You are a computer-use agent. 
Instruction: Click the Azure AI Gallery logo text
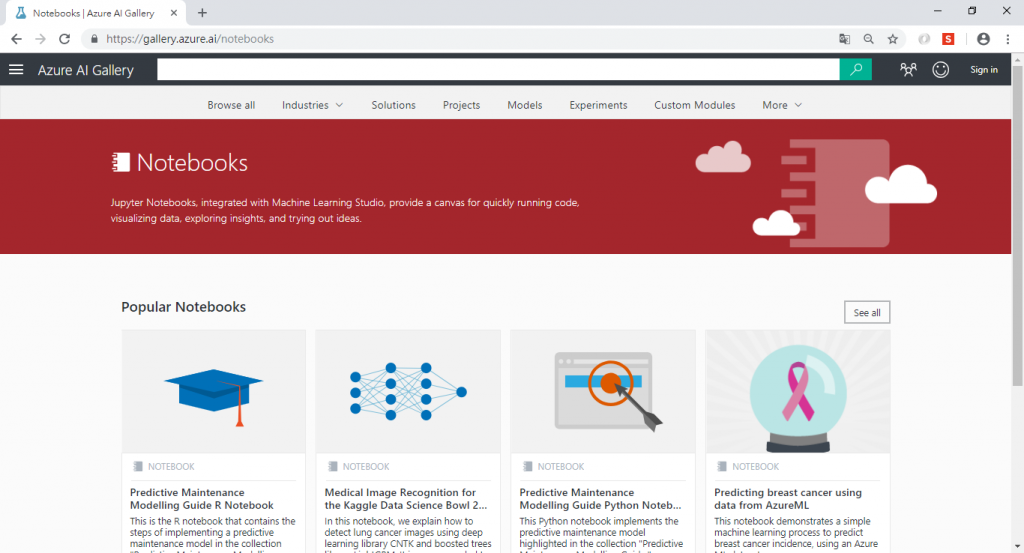(x=86, y=70)
